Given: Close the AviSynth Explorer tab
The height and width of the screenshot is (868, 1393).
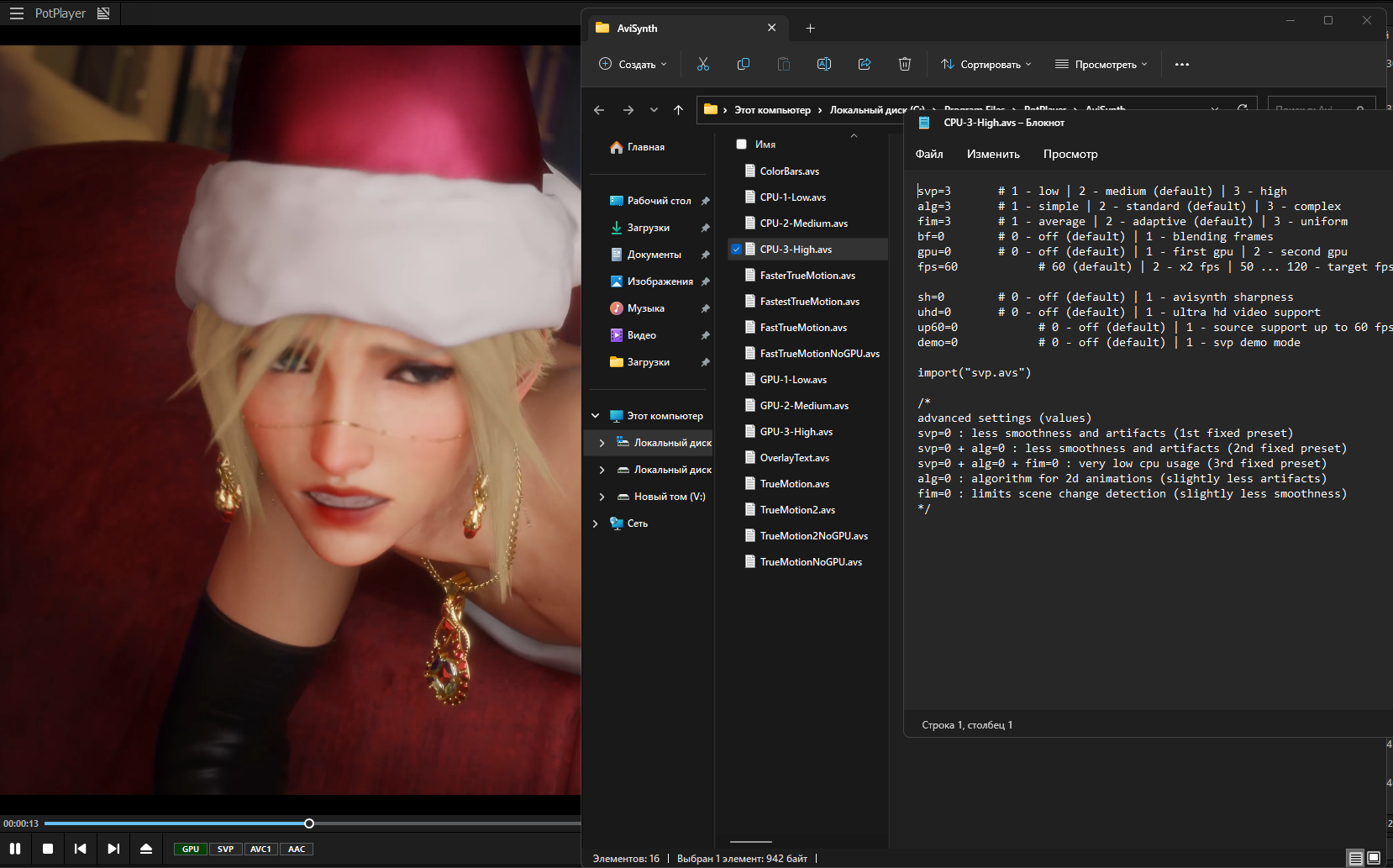Looking at the screenshot, I should tap(771, 28).
